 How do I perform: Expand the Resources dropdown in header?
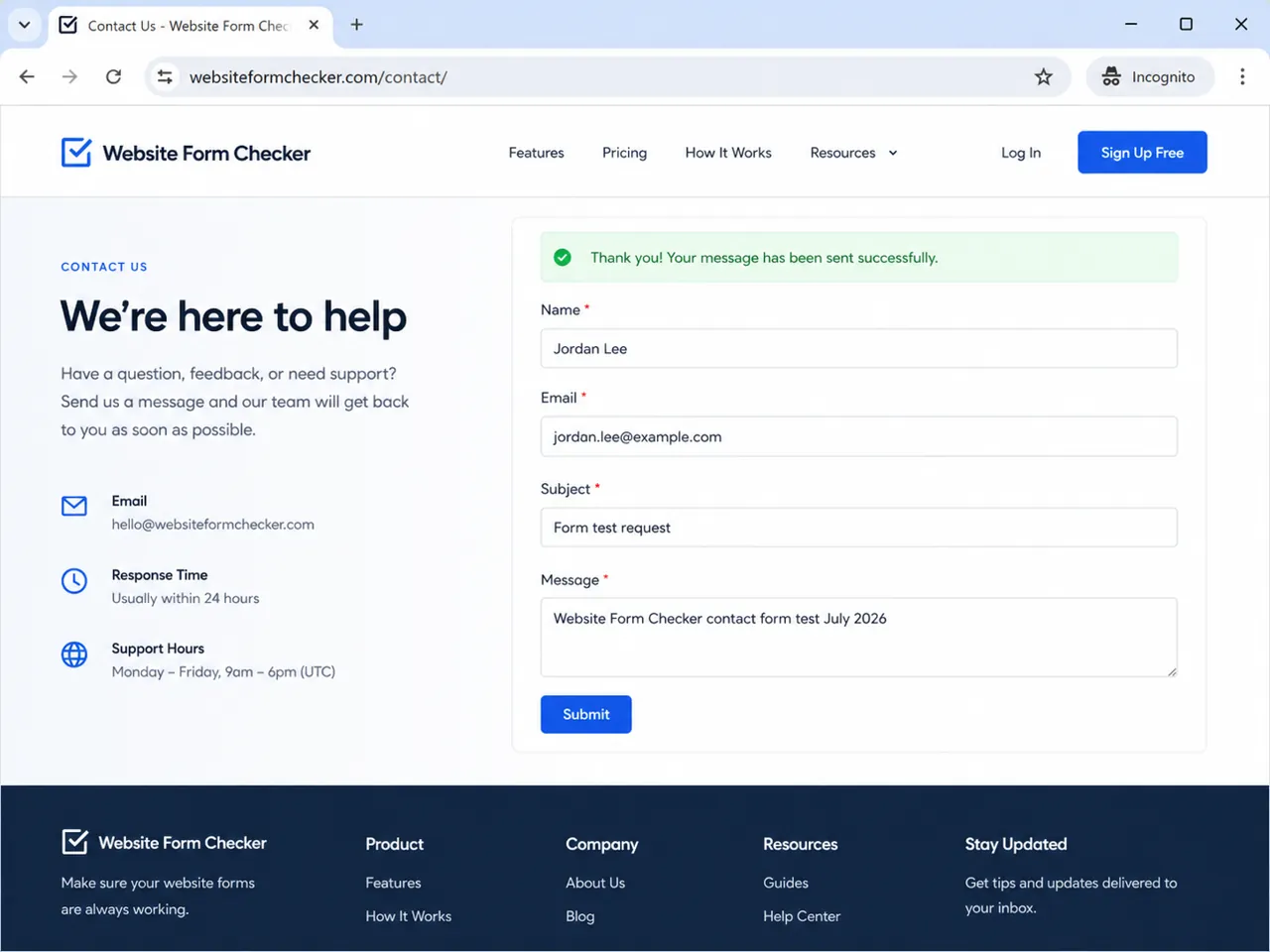pyautogui.click(x=853, y=153)
